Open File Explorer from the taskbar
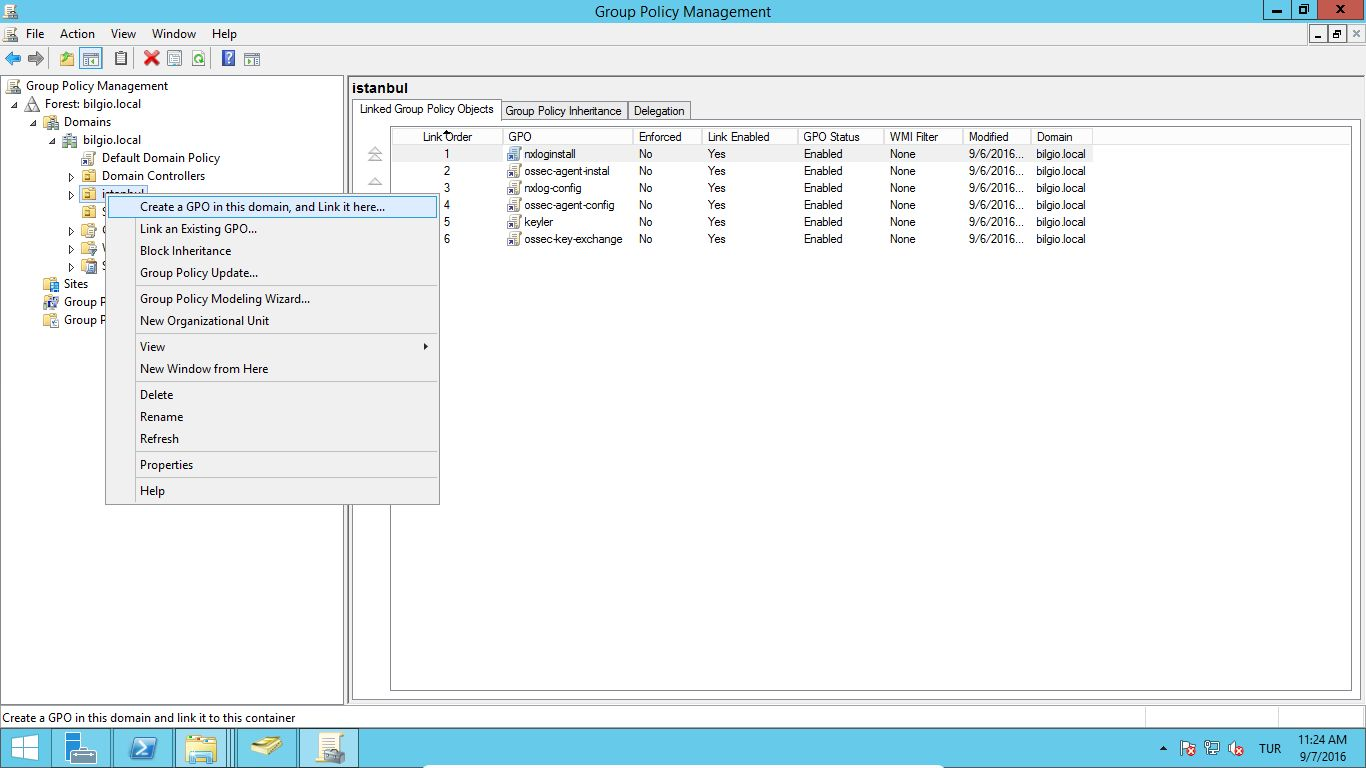 [x=201, y=748]
